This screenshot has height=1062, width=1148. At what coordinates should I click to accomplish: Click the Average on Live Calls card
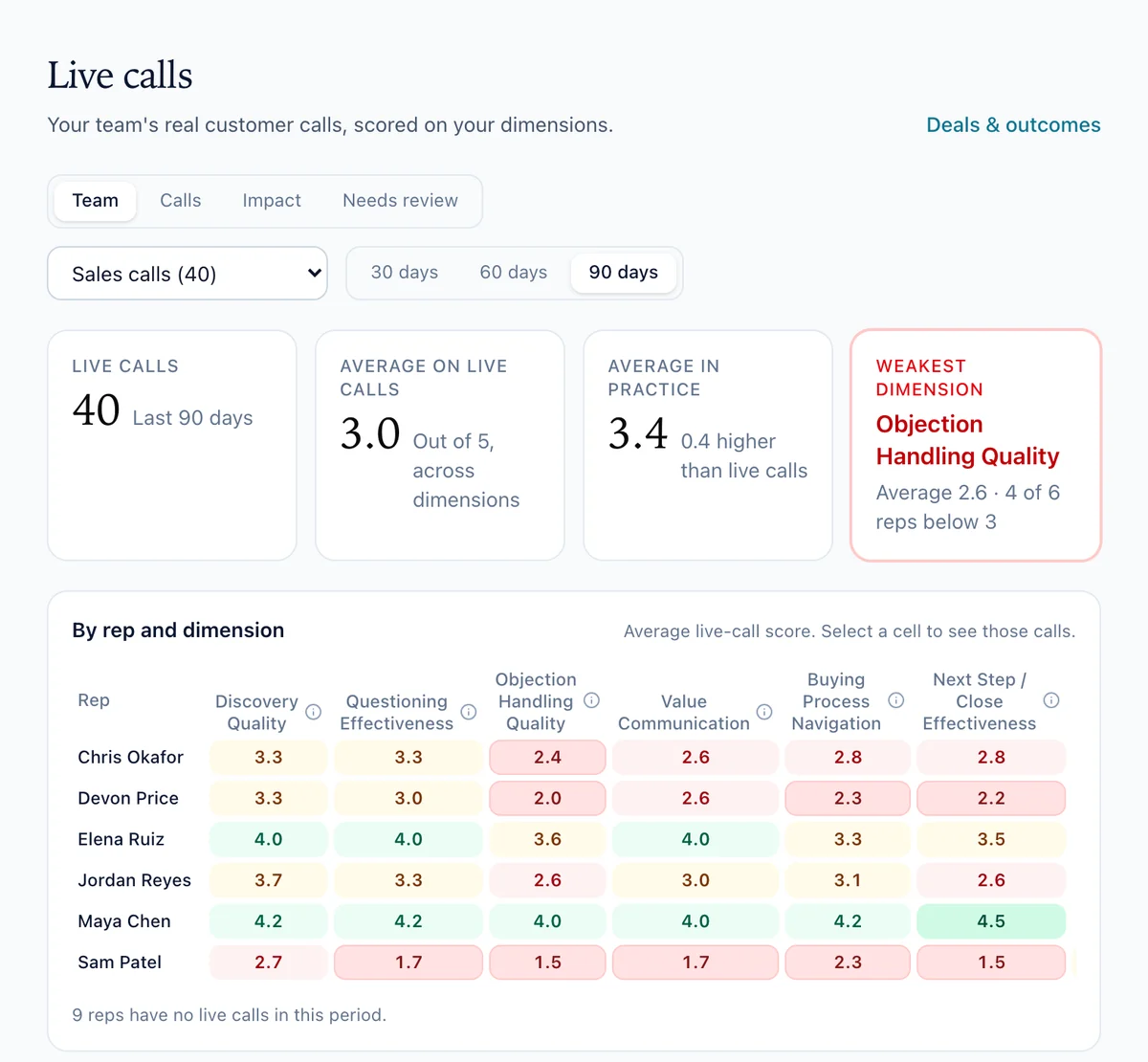440,445
